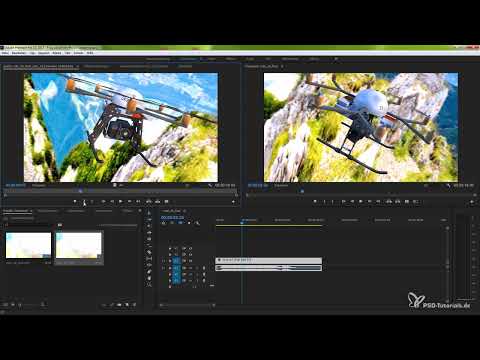This screenshot has width=480, height=360.
Task: Open Program monitor zoom level dropdown
Action: tap(282, 185)
